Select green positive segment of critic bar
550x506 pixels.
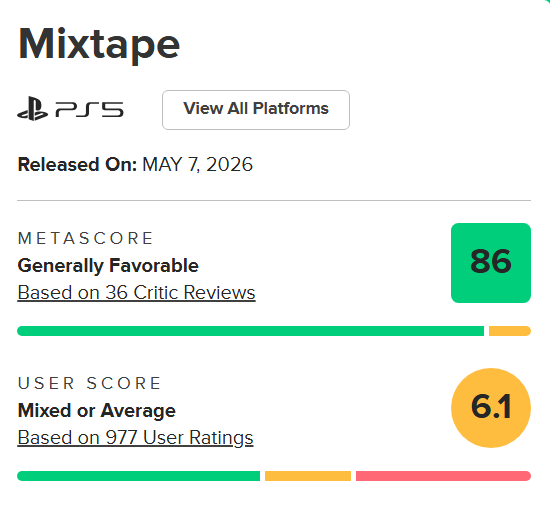(x=250, y=331)
